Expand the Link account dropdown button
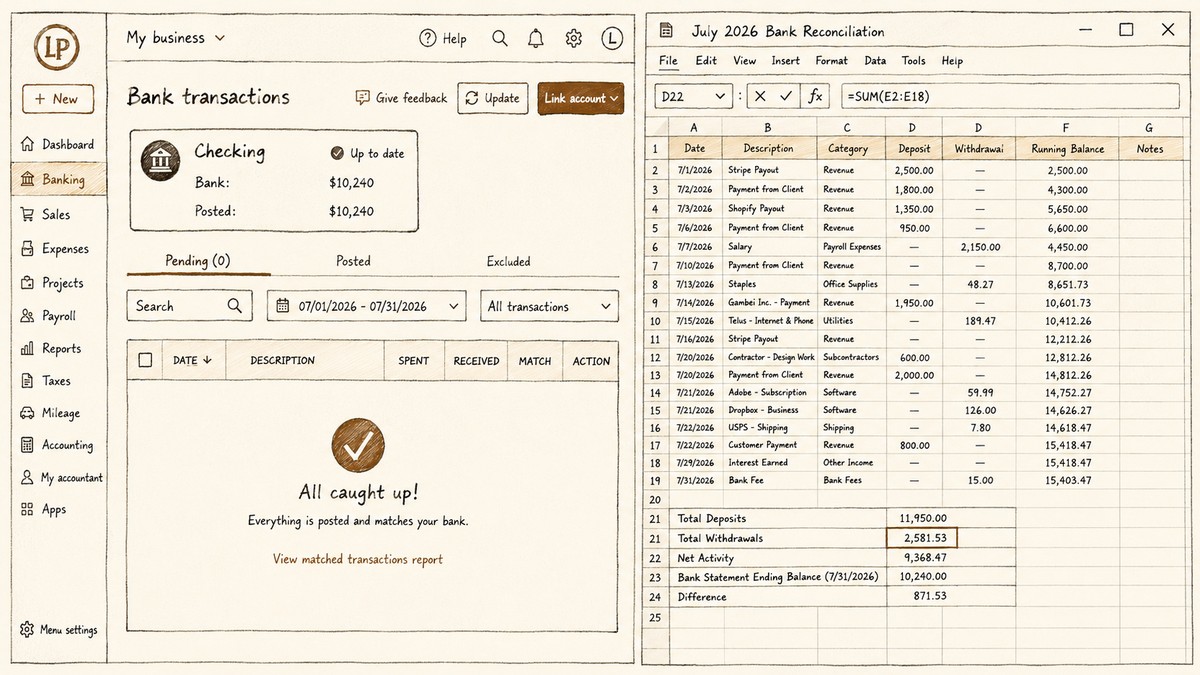 click(x=581, y=98)
